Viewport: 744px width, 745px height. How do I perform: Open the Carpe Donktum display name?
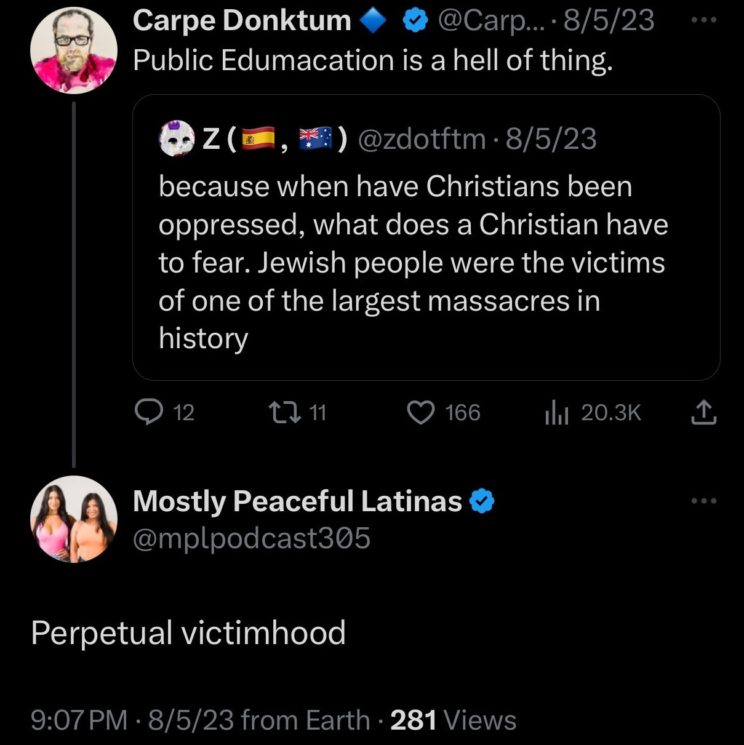click(242, 20)
